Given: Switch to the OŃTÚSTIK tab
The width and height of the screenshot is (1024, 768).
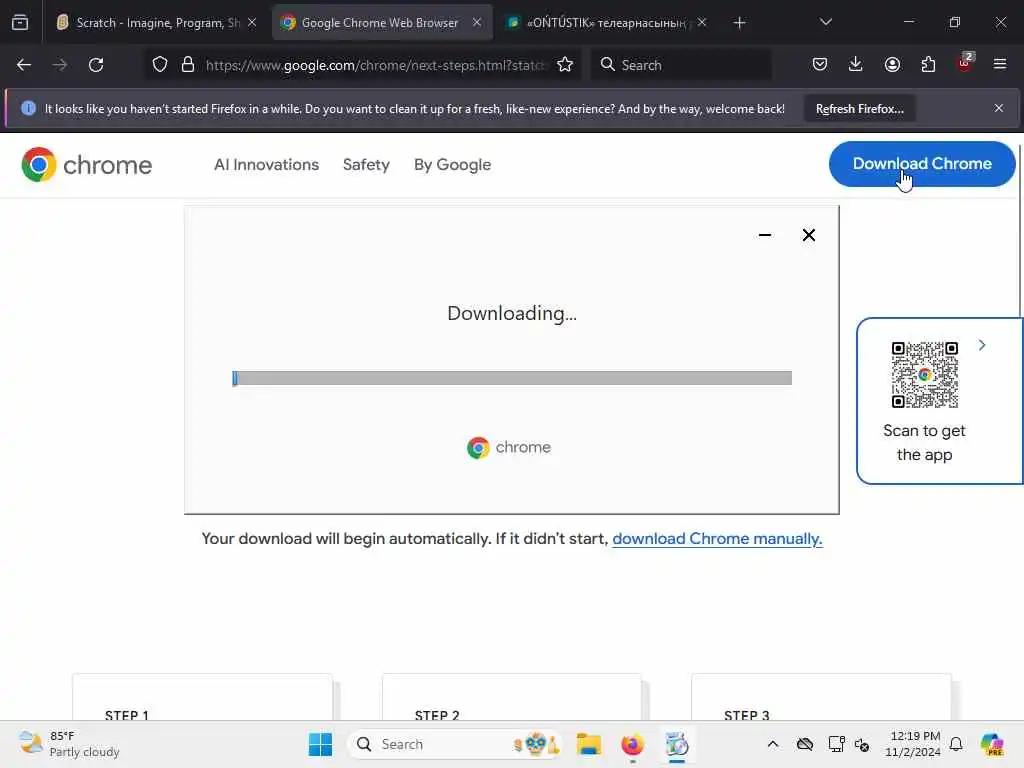Looking at the screenshot, I should (x=606, y=23).
